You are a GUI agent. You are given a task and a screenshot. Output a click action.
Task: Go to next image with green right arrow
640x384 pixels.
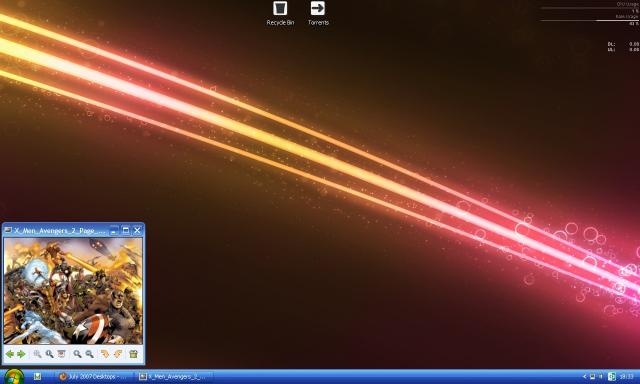(21, 354)
